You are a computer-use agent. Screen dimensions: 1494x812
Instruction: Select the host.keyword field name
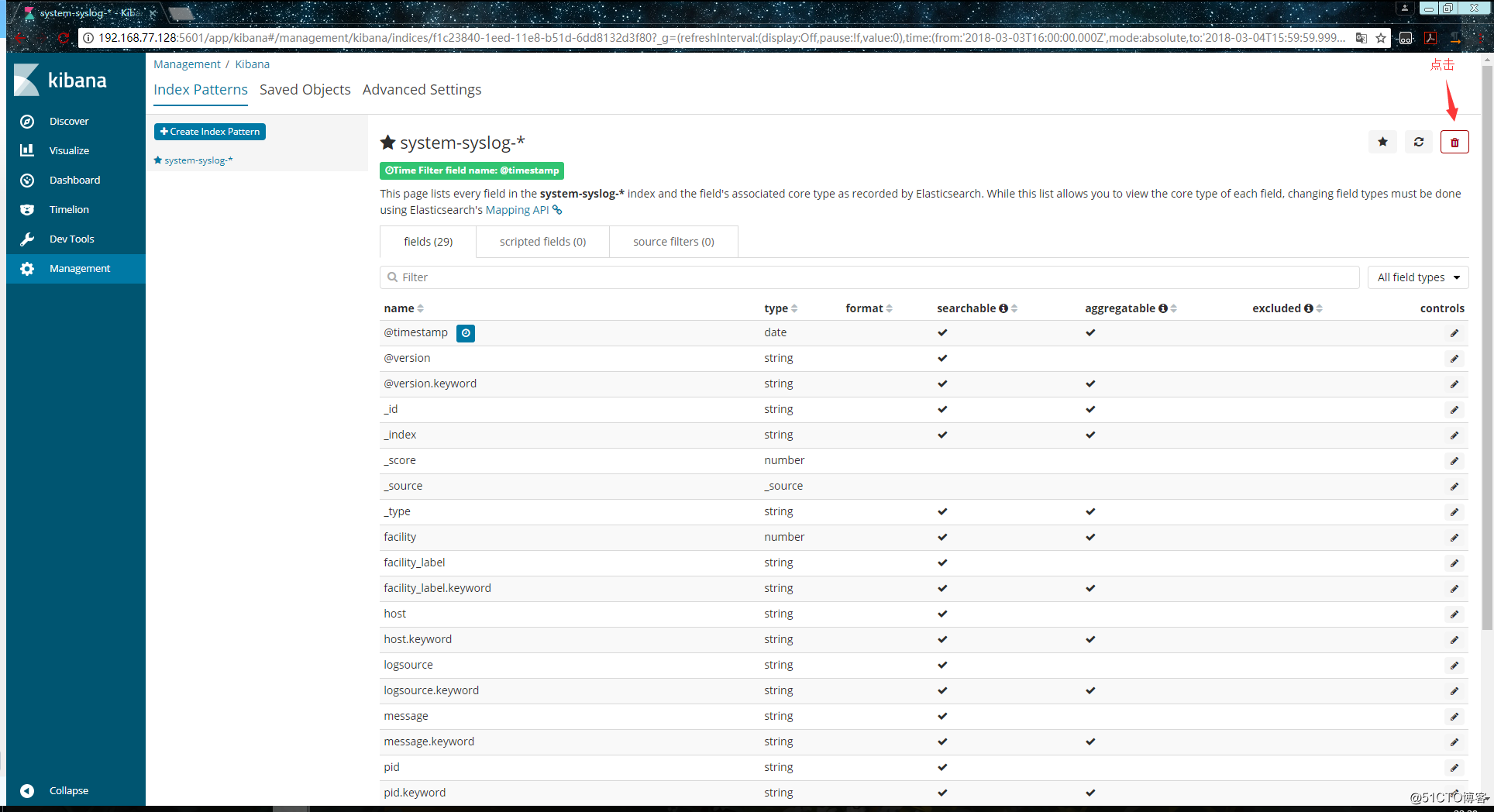(x=418, y=639)
